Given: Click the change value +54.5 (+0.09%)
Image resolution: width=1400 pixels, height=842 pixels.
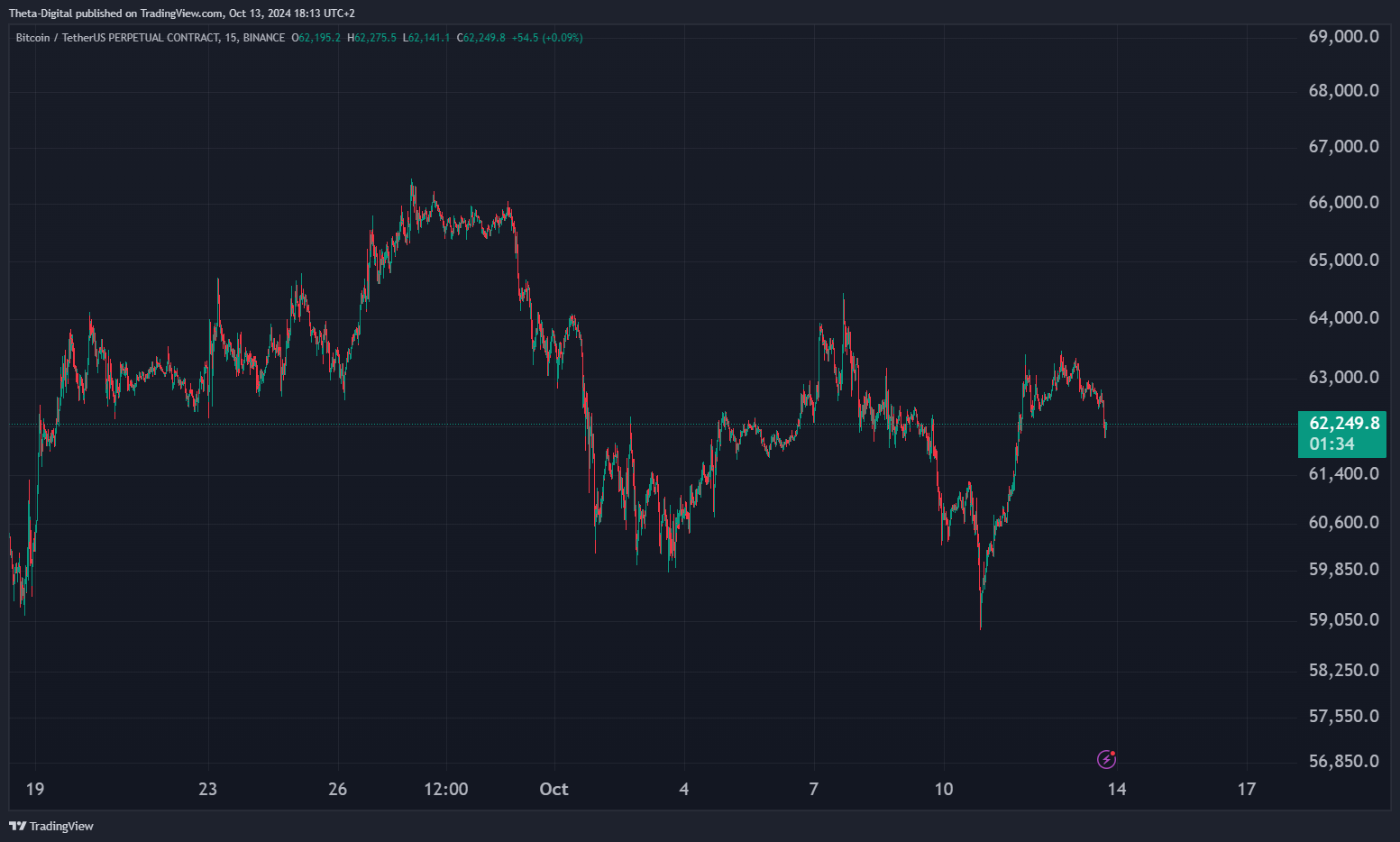Looking at the screenshot, I should coord(547,38).
